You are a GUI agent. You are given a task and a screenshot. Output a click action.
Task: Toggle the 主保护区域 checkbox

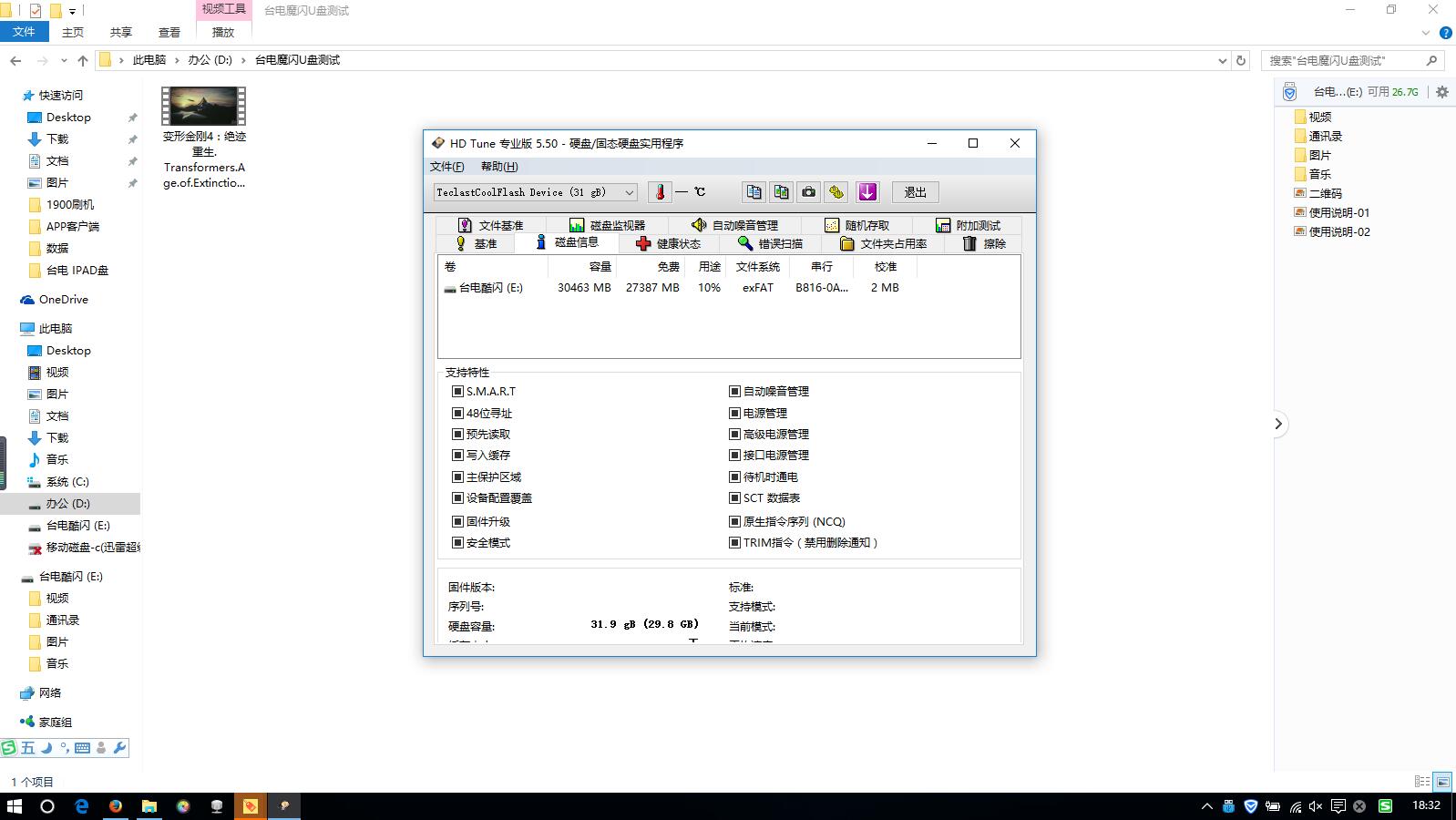[458, 477]
